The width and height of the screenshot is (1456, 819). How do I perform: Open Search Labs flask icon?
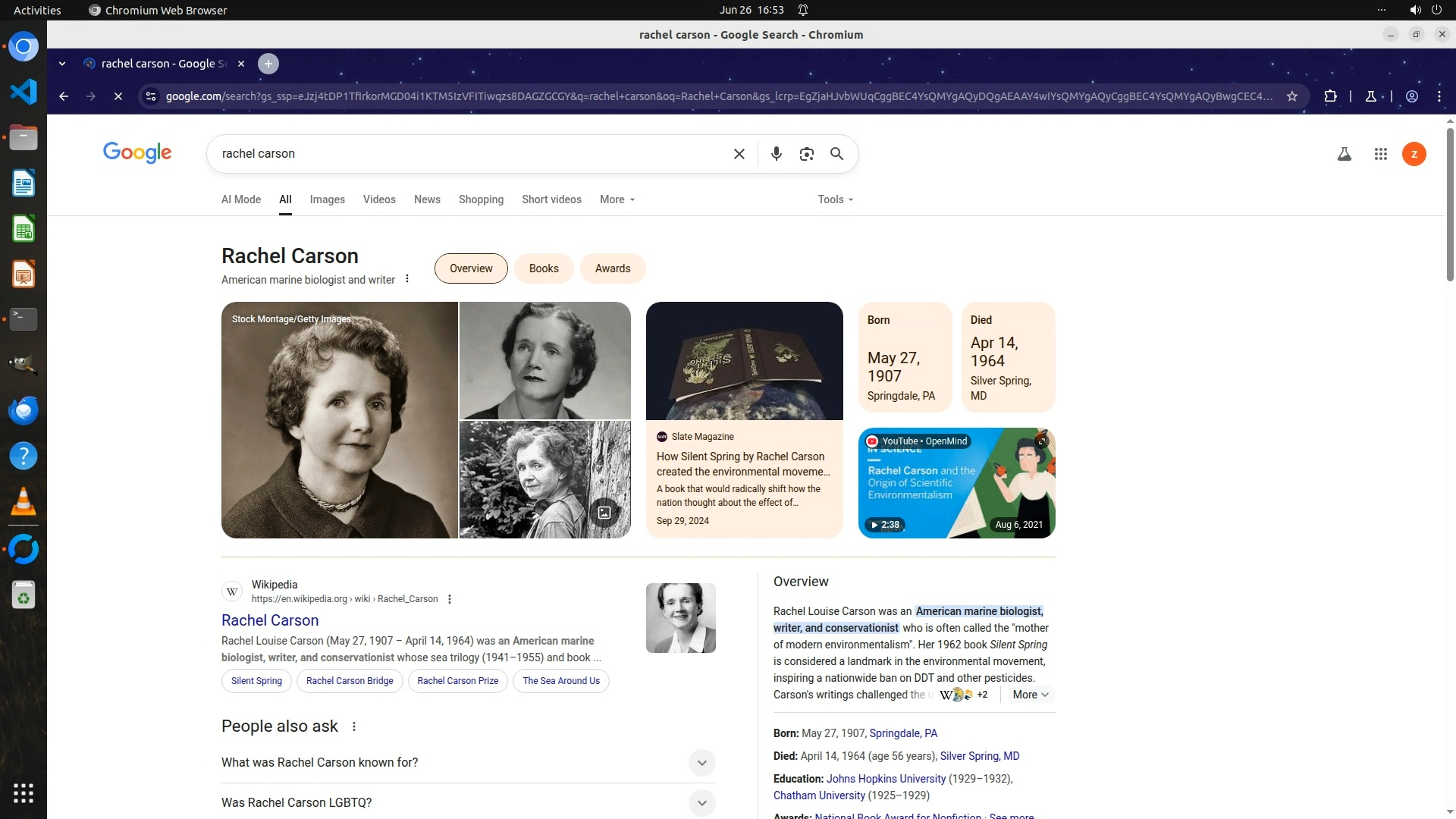coord(1344,154)
